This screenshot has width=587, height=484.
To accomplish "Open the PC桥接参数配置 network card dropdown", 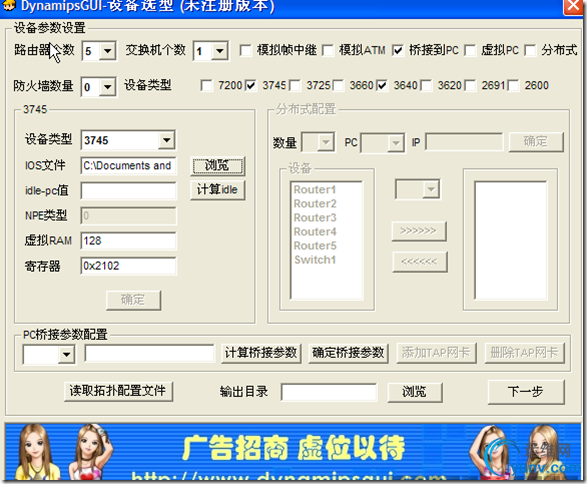I will 66,354.
